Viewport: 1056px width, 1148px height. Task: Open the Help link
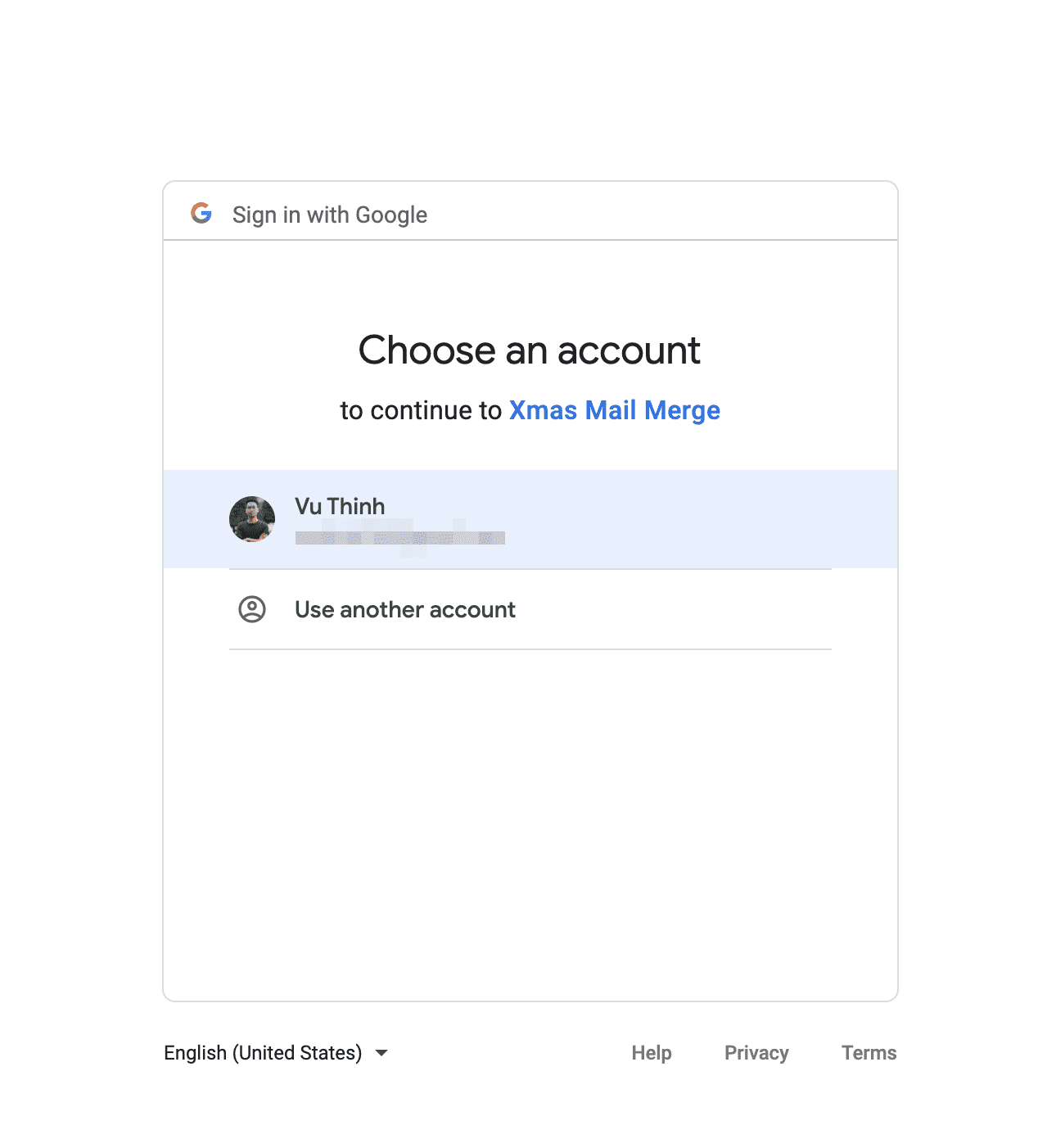coord(651,1053)
